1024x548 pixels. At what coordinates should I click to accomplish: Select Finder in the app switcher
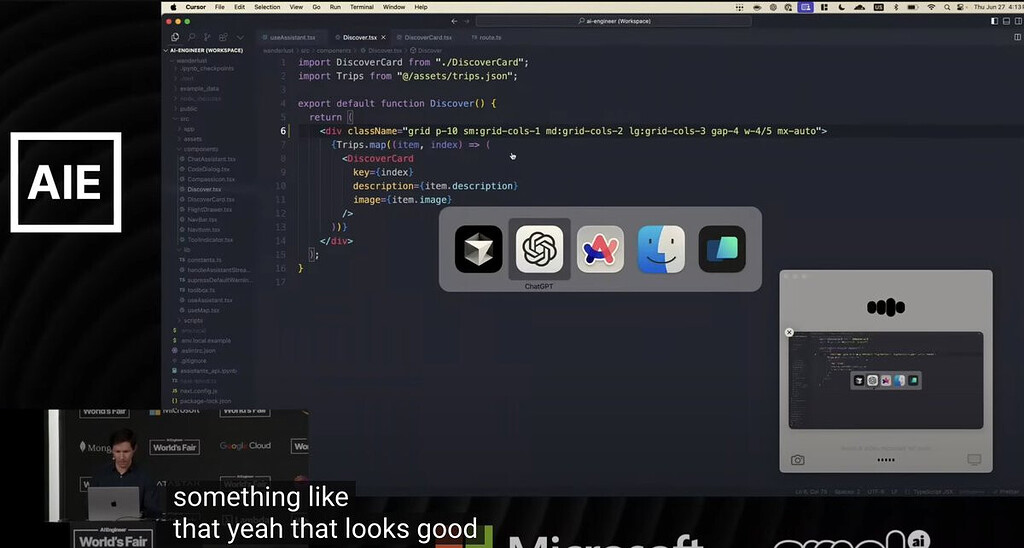tap(661, 249)
